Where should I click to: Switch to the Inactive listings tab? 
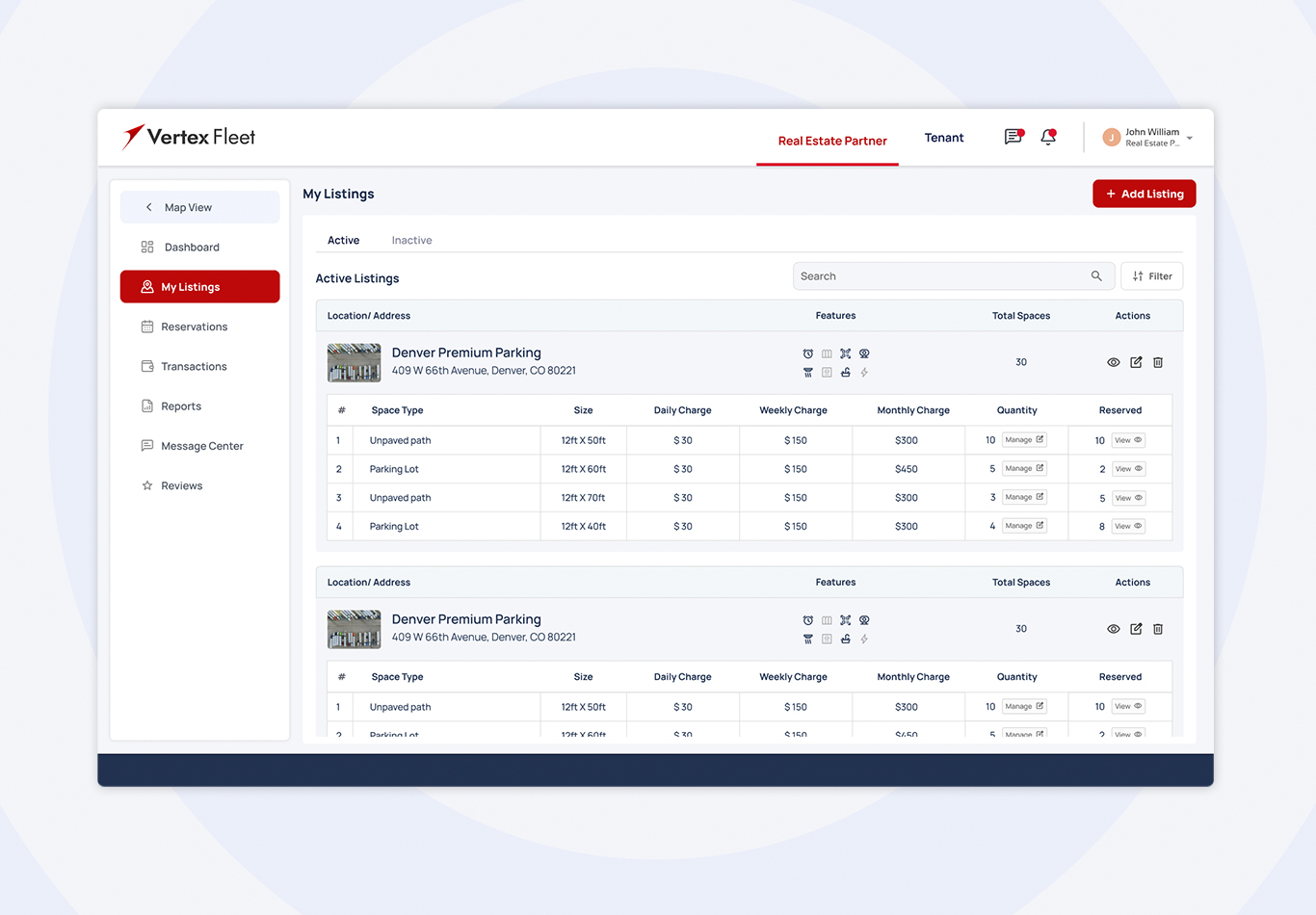click(x=411, y=241)
